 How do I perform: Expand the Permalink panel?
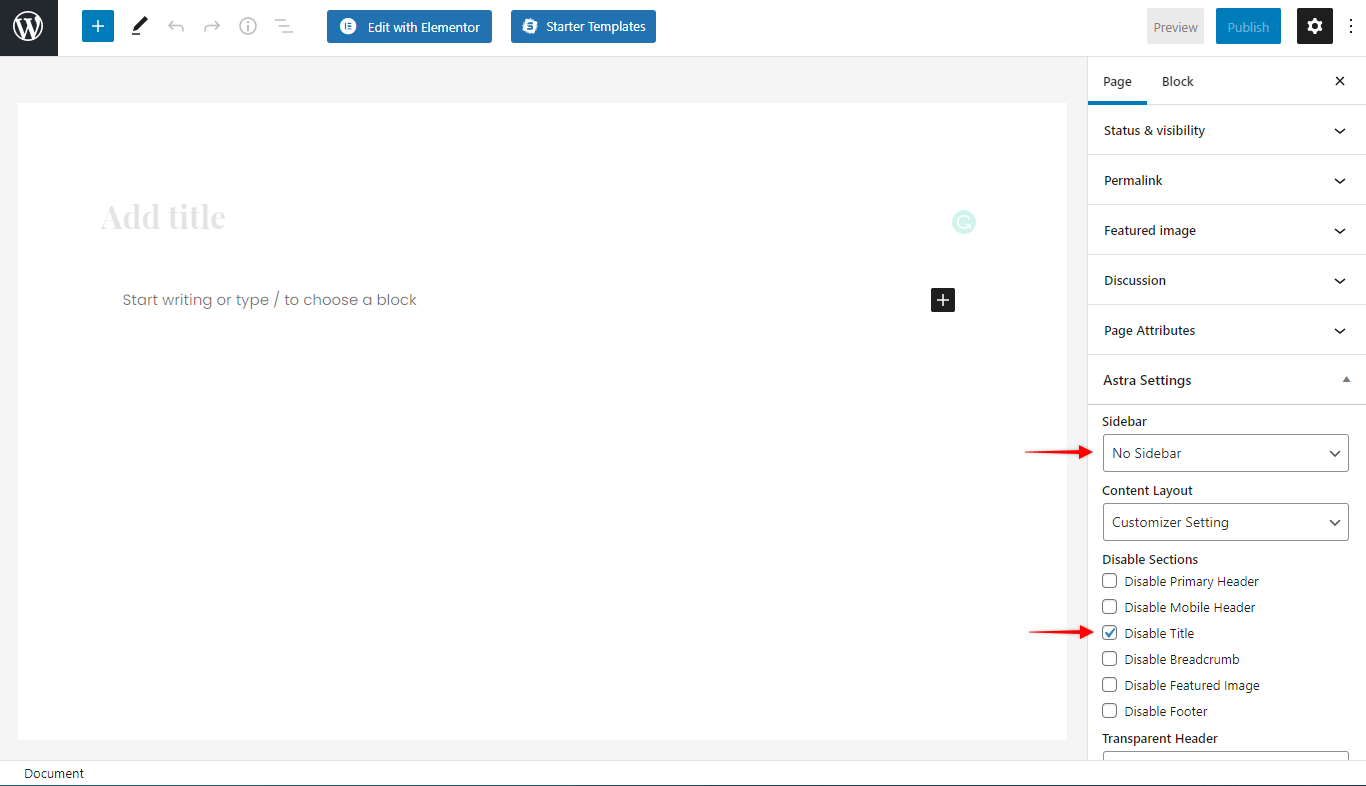point(1226,180)
